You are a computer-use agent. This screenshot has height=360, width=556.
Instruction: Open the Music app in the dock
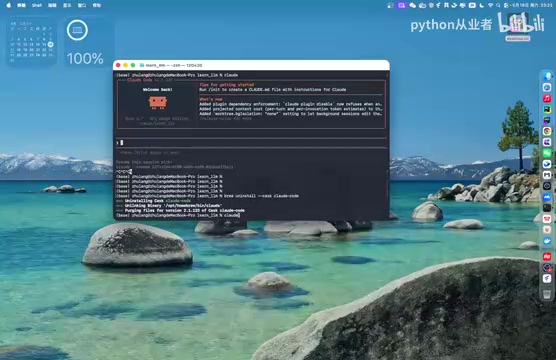pyautogui.click(x=547, y=98)
